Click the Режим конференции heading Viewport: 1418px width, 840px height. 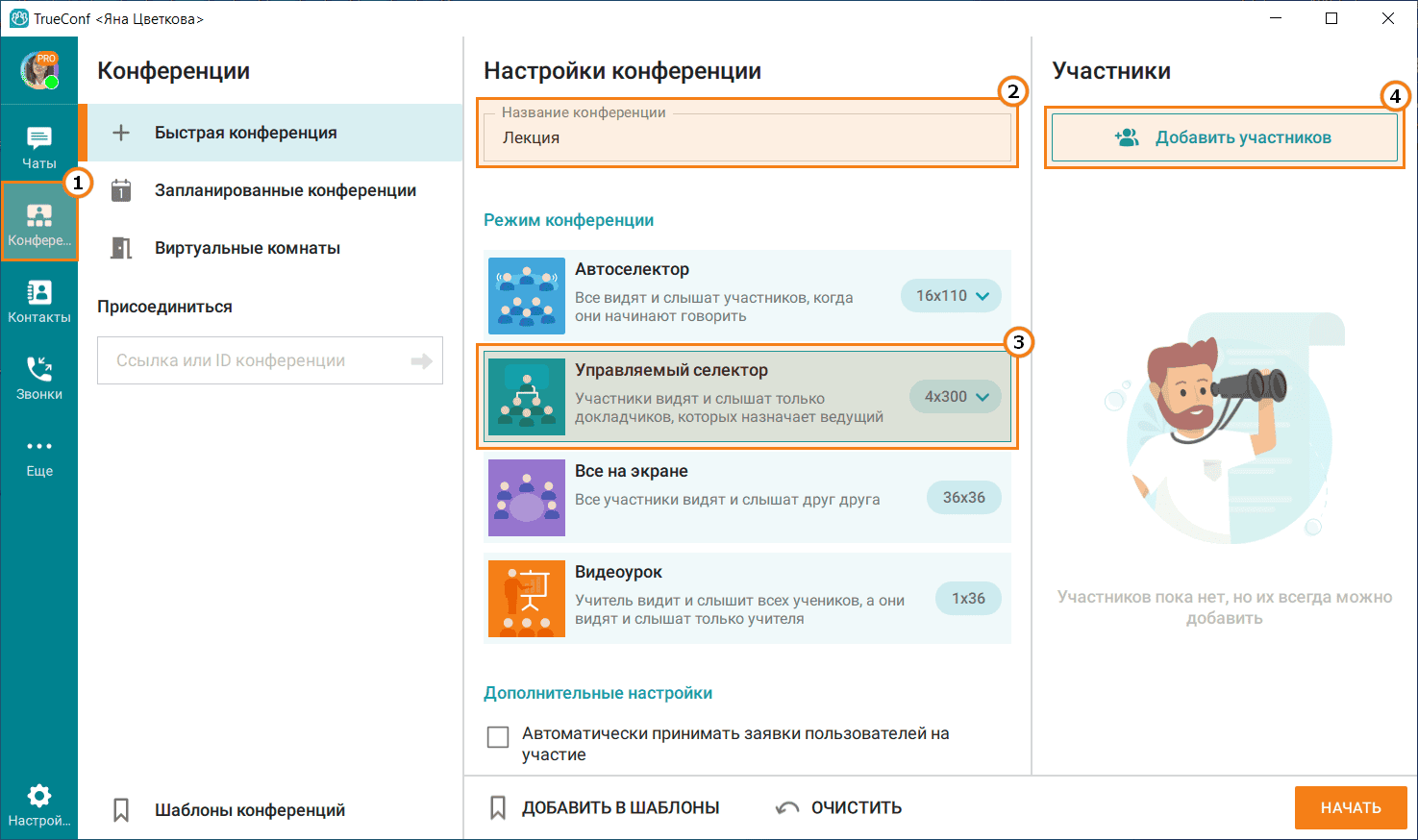(x=568, y=220)
